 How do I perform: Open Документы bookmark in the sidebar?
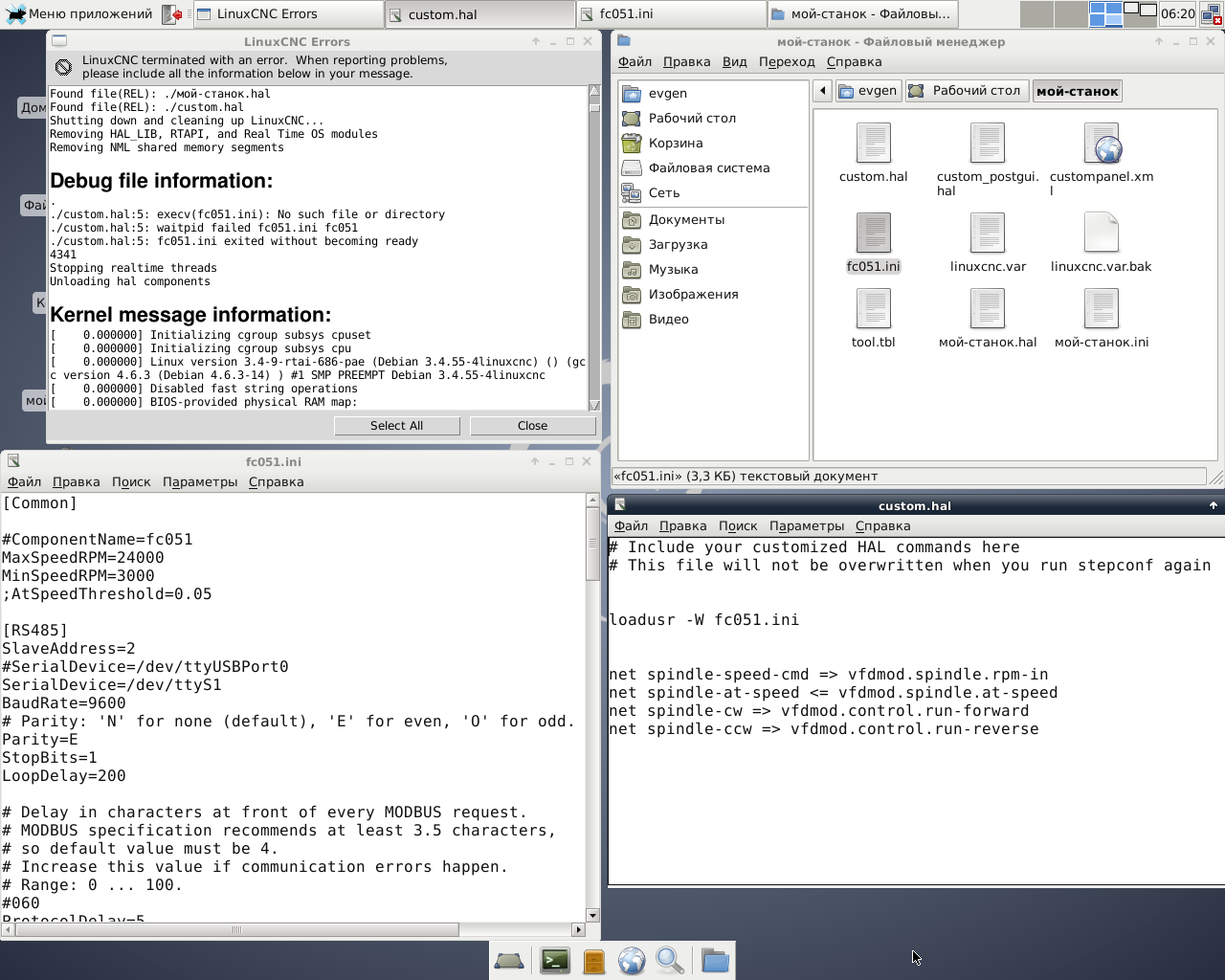[686, 219]
